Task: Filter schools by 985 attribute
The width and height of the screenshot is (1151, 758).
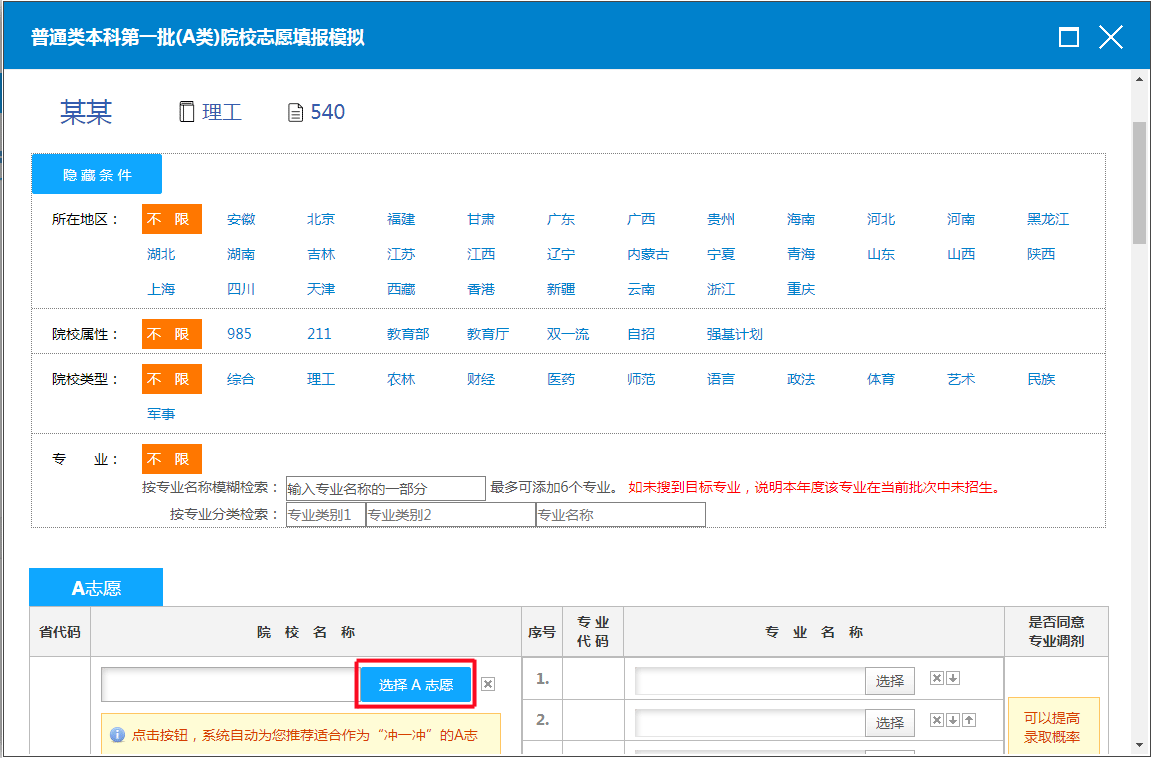Action: click(x=239, y=334)
